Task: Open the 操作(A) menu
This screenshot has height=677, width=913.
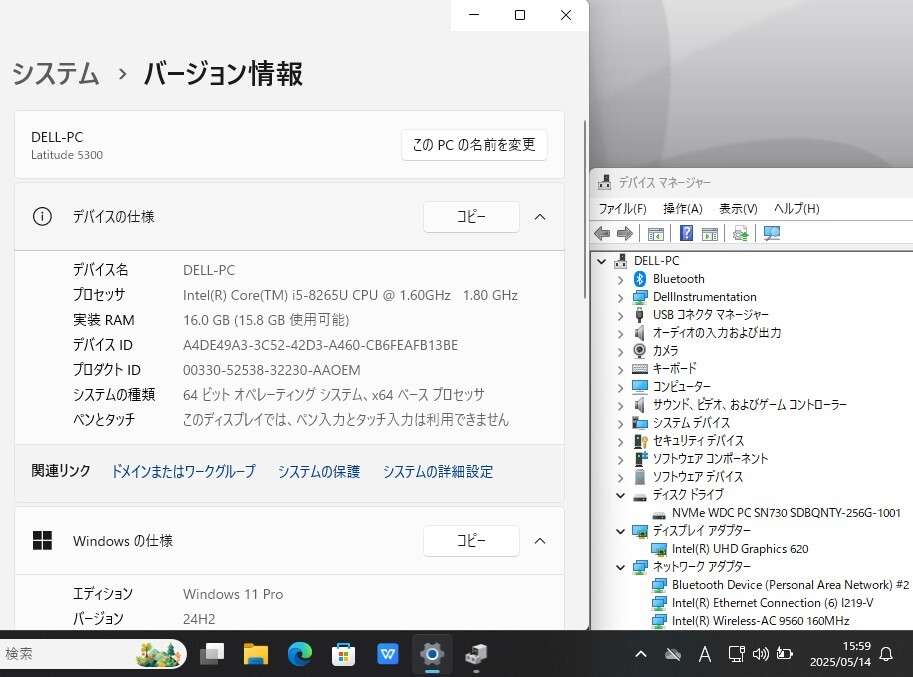Action: tap(684, 208)
